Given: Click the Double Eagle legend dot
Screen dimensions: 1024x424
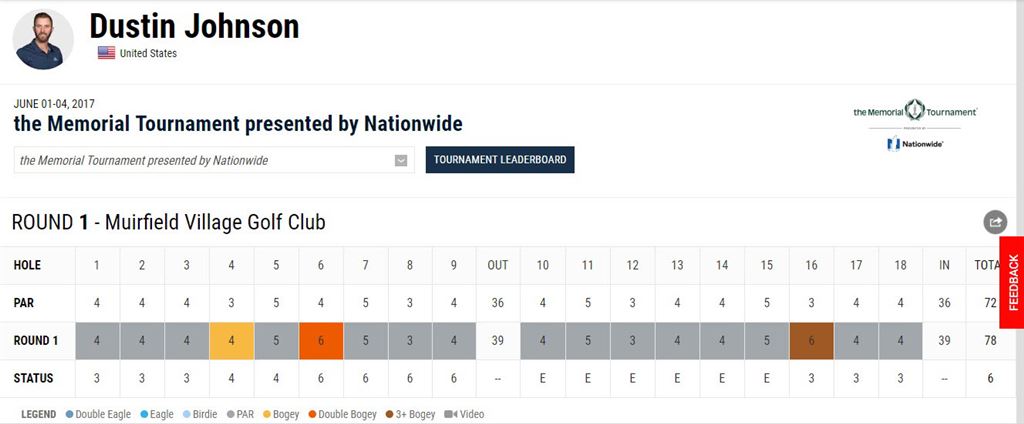Looking at the screenshot, I should pyautogui.click(x=69, y=414).
